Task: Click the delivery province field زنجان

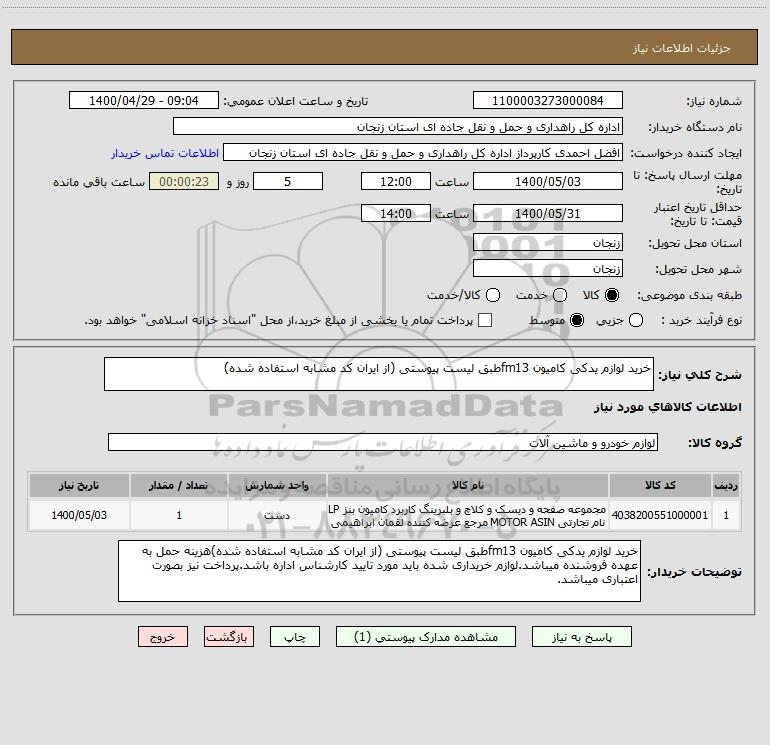Action: coord(548,242)
